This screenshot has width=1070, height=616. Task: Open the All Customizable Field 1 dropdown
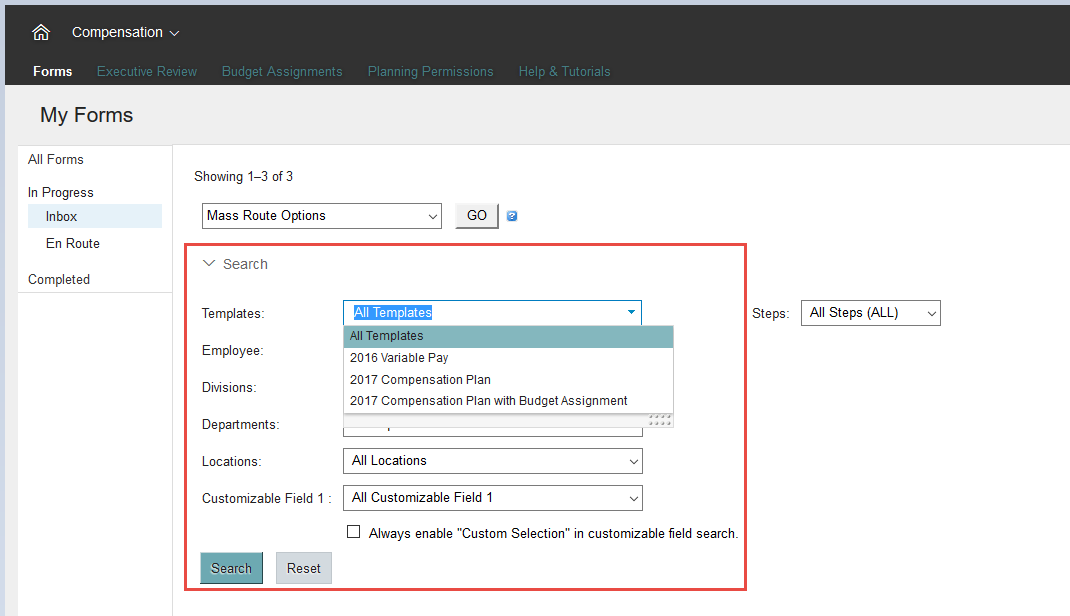[493, 498]
